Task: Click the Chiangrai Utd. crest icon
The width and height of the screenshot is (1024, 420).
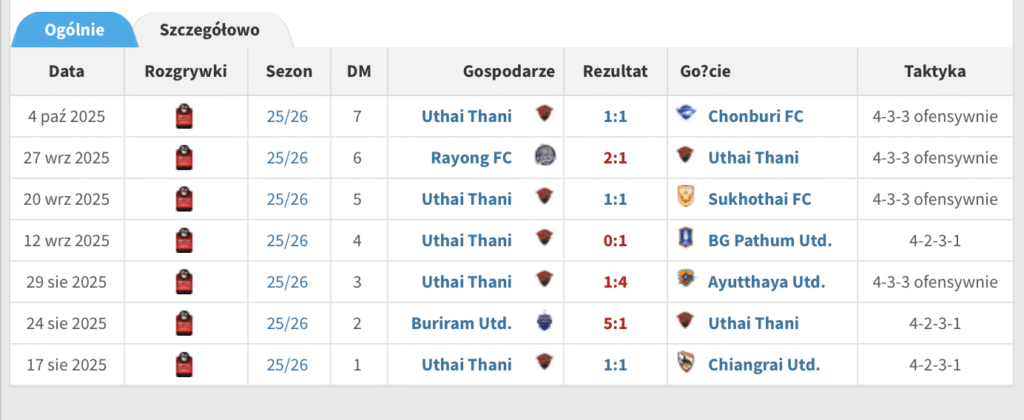Action: 685,363
